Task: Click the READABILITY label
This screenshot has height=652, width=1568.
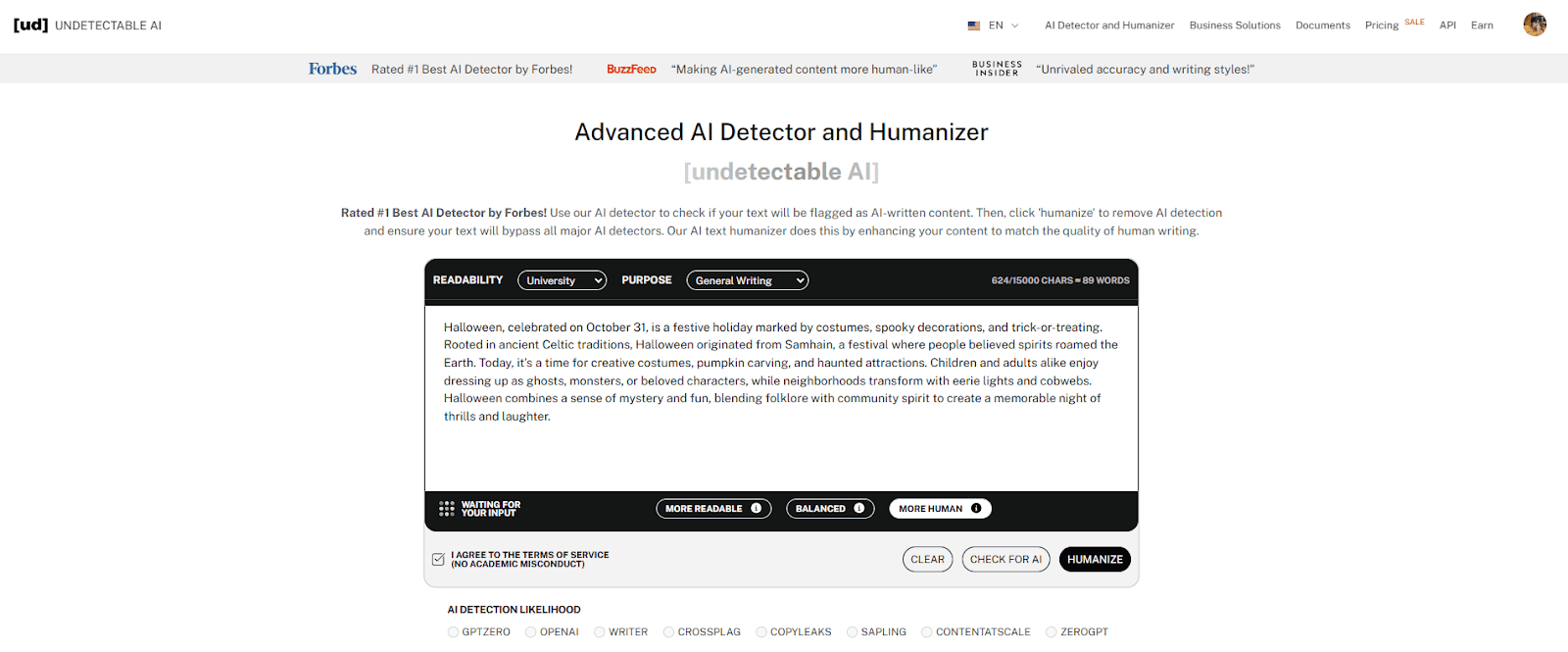Action: pos(467,279)
